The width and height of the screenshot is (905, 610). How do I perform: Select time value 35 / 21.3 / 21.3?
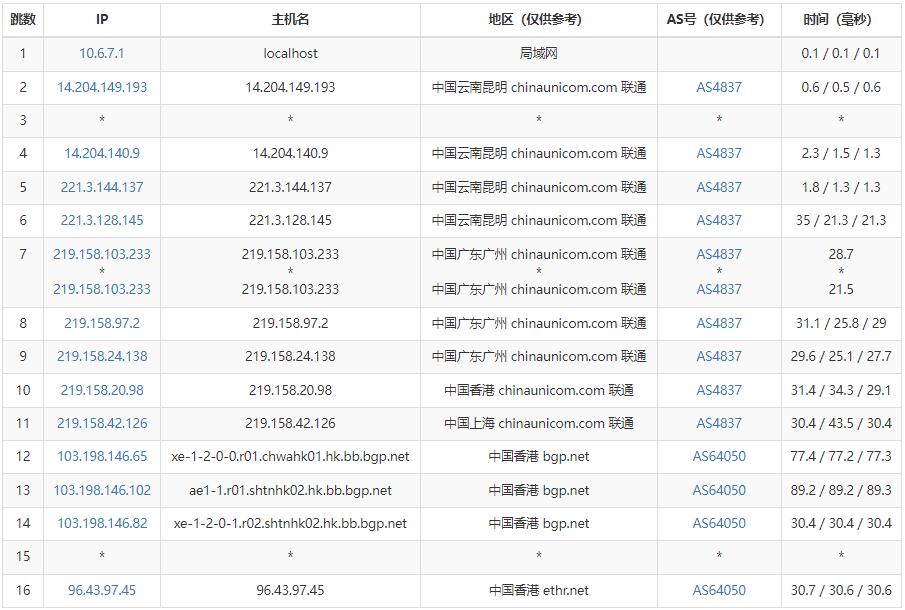tap(841, 220)
